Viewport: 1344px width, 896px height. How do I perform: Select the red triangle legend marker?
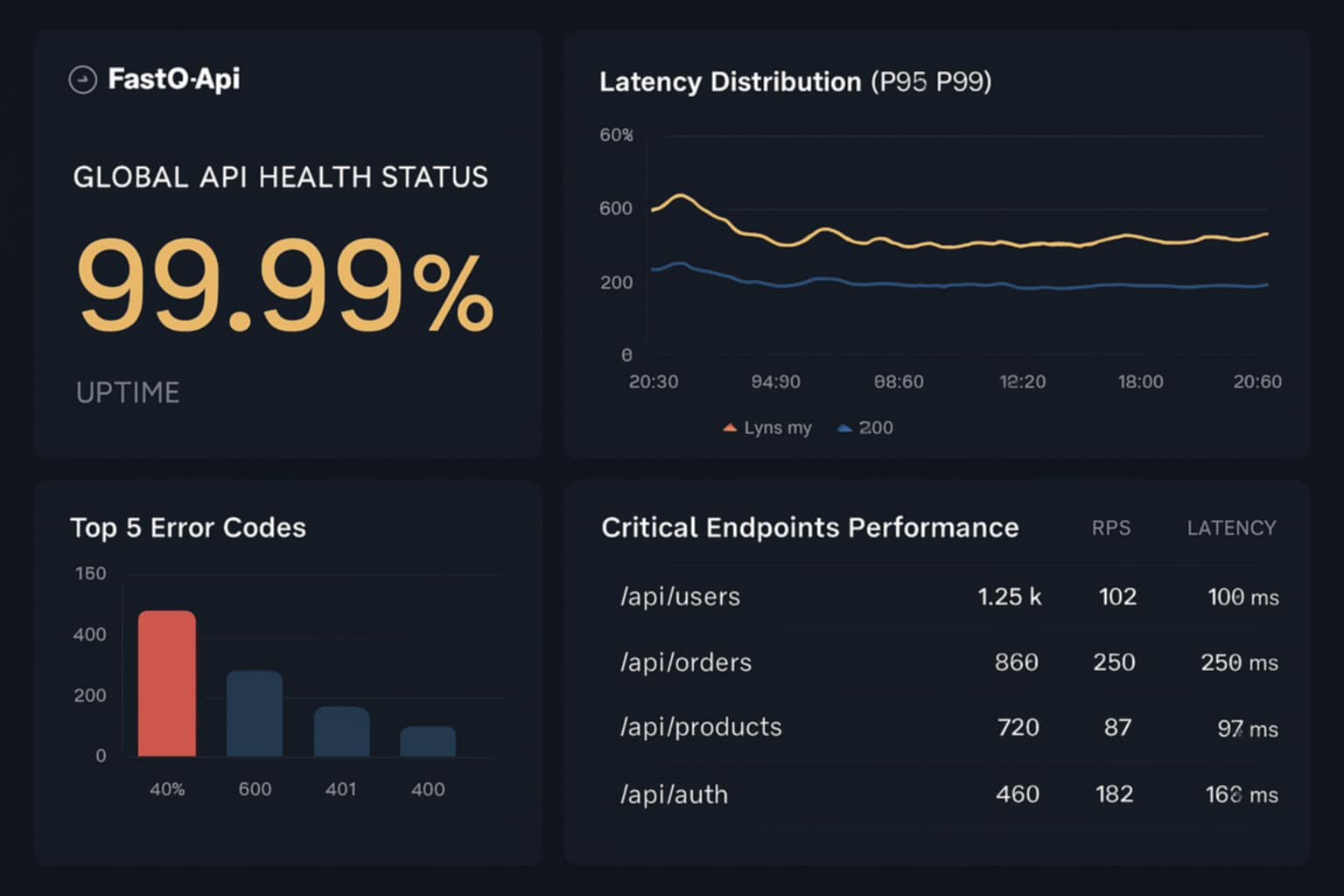[729, 428]
